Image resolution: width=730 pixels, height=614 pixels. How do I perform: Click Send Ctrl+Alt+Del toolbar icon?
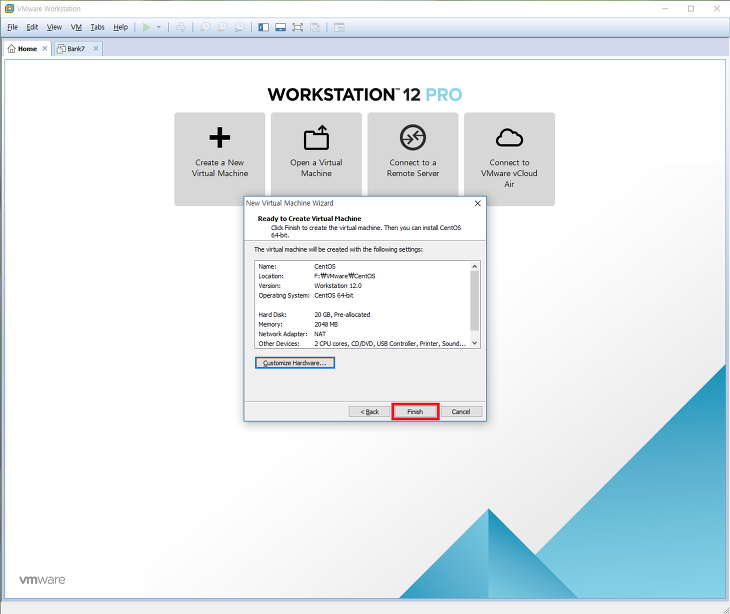click(x=181, y=27)
